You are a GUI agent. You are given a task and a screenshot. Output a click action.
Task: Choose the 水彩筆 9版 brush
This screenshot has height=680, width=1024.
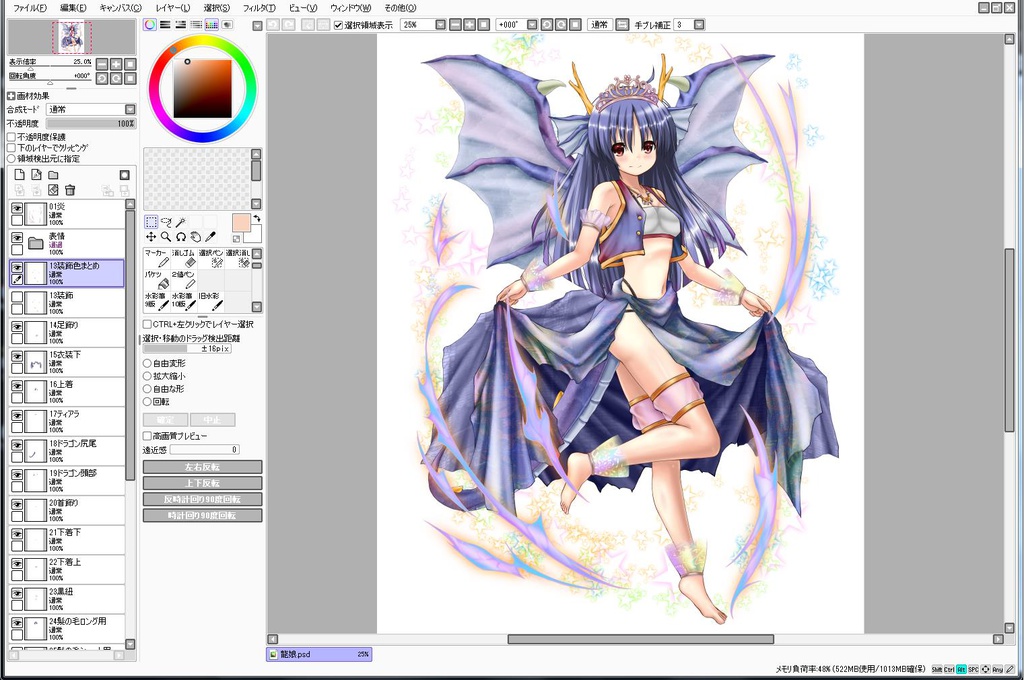click(x=156, y=301)
